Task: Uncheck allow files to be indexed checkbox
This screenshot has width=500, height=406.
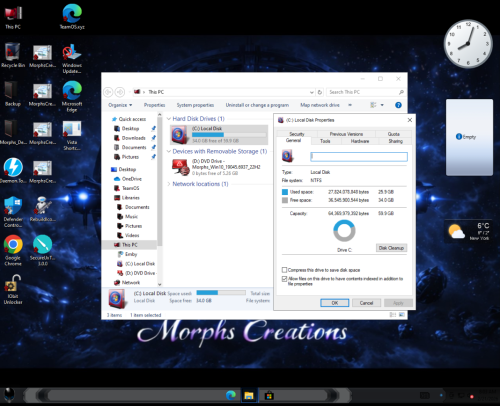Action: click(x=284, y=278)
